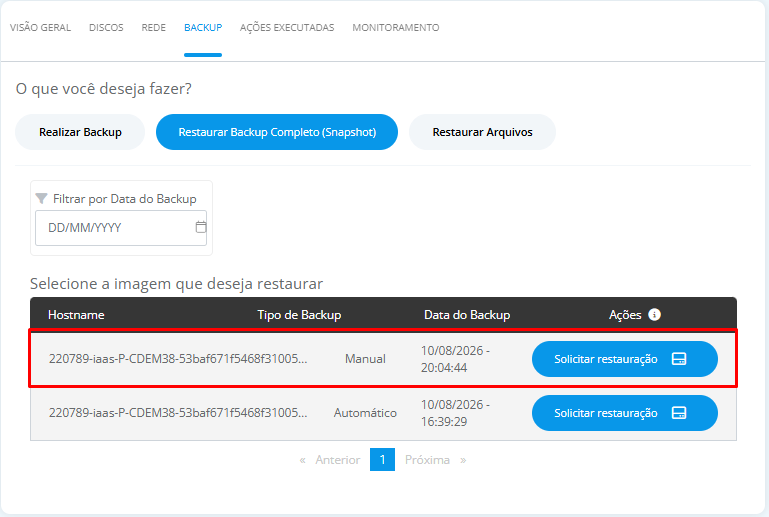This screenshot has width=769, height=517.
Task: Open the Discos tab
Action: point(106,27)
